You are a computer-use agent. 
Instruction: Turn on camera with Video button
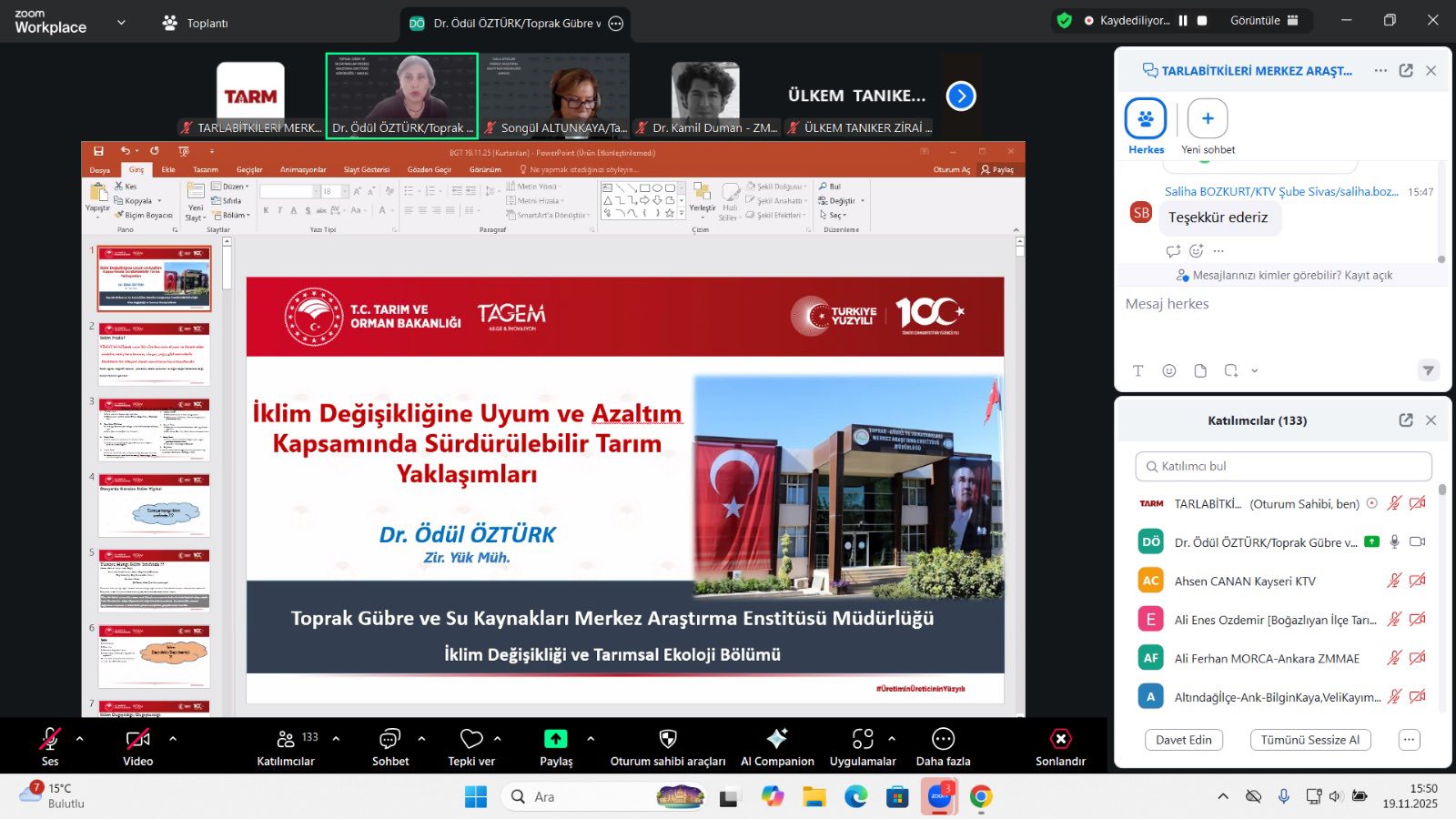tap(137, 739)
